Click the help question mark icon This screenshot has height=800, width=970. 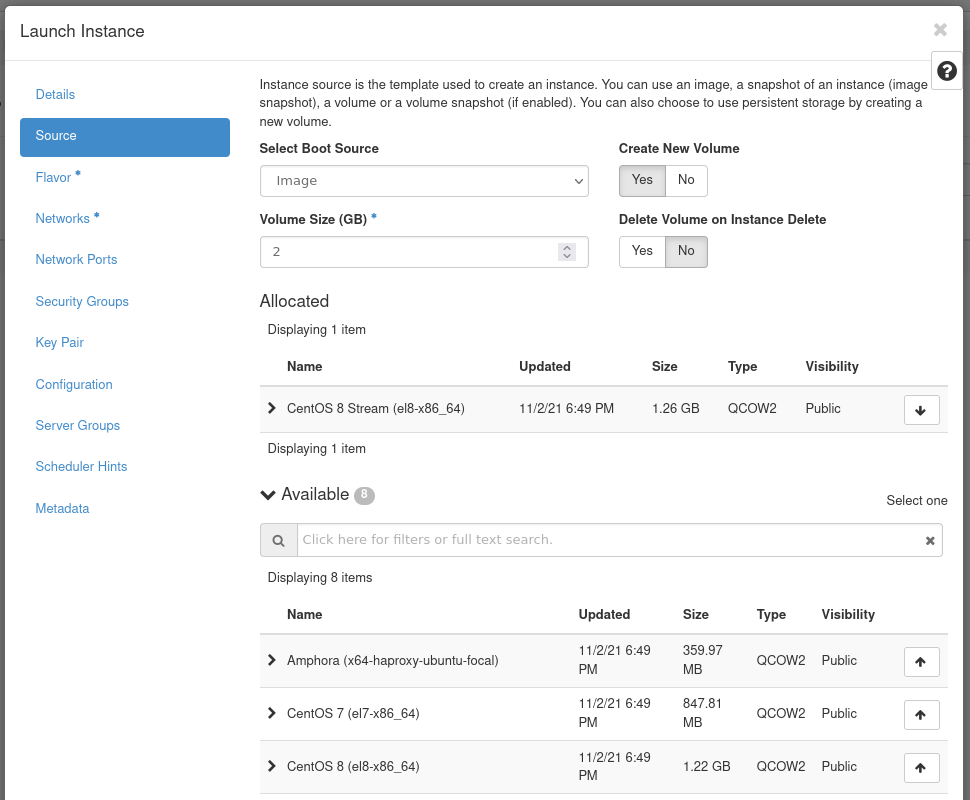[x=946, y=72]
